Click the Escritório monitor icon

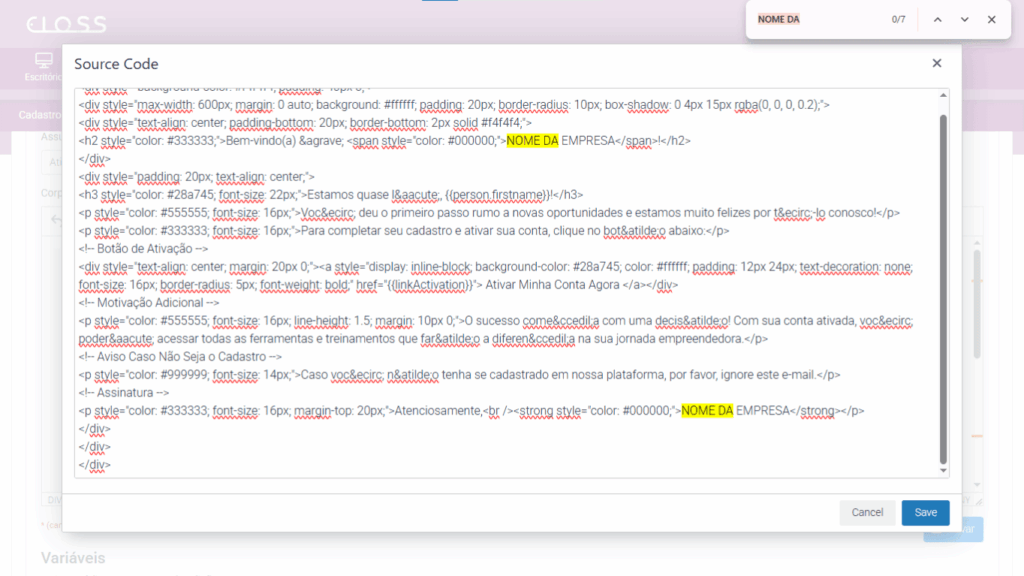point(43,61)
